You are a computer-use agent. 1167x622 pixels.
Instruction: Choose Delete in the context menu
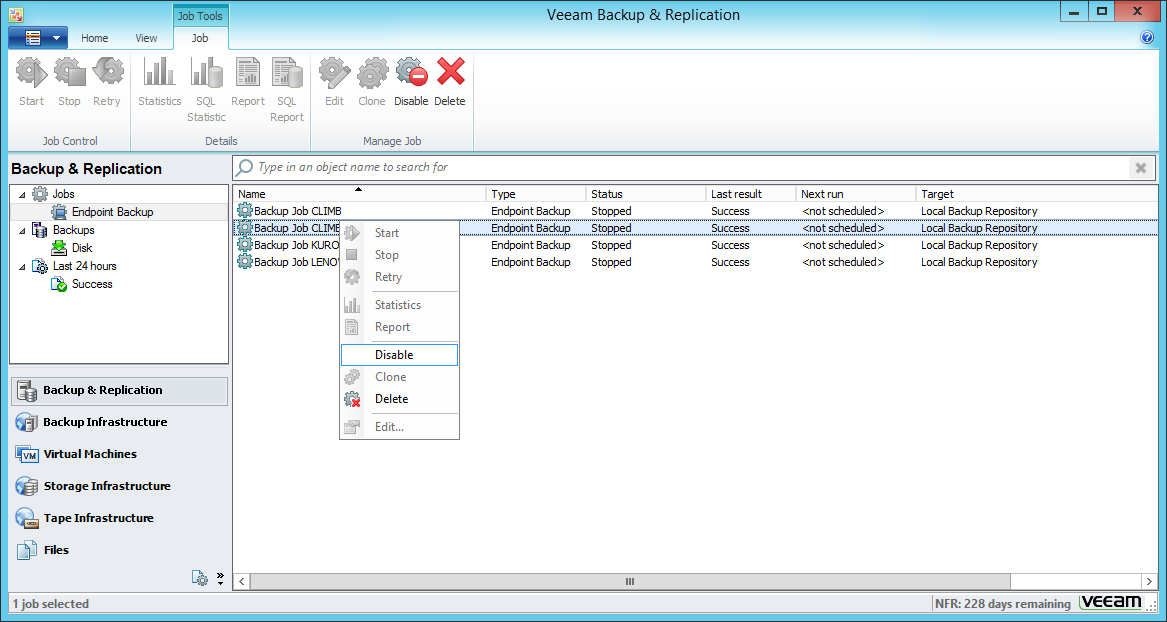(x=391, y=399)
